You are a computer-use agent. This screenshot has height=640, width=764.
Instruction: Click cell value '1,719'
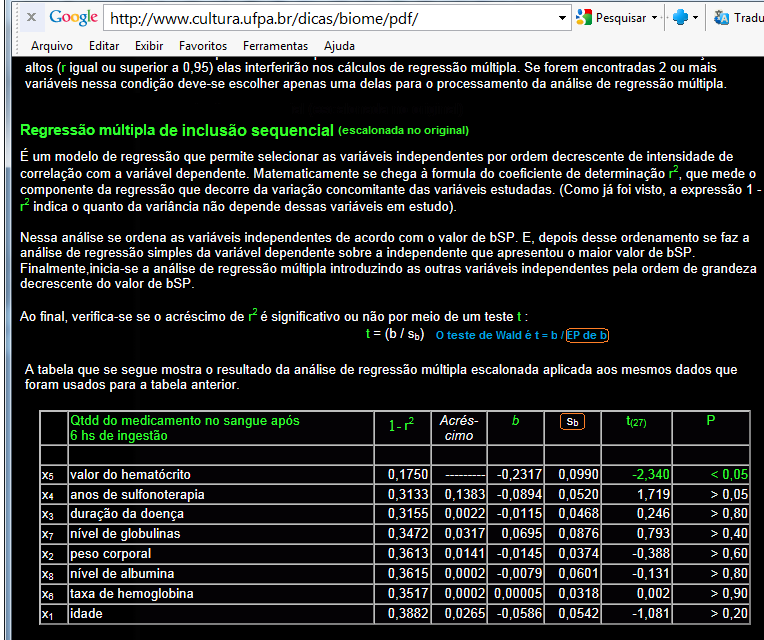654,494
